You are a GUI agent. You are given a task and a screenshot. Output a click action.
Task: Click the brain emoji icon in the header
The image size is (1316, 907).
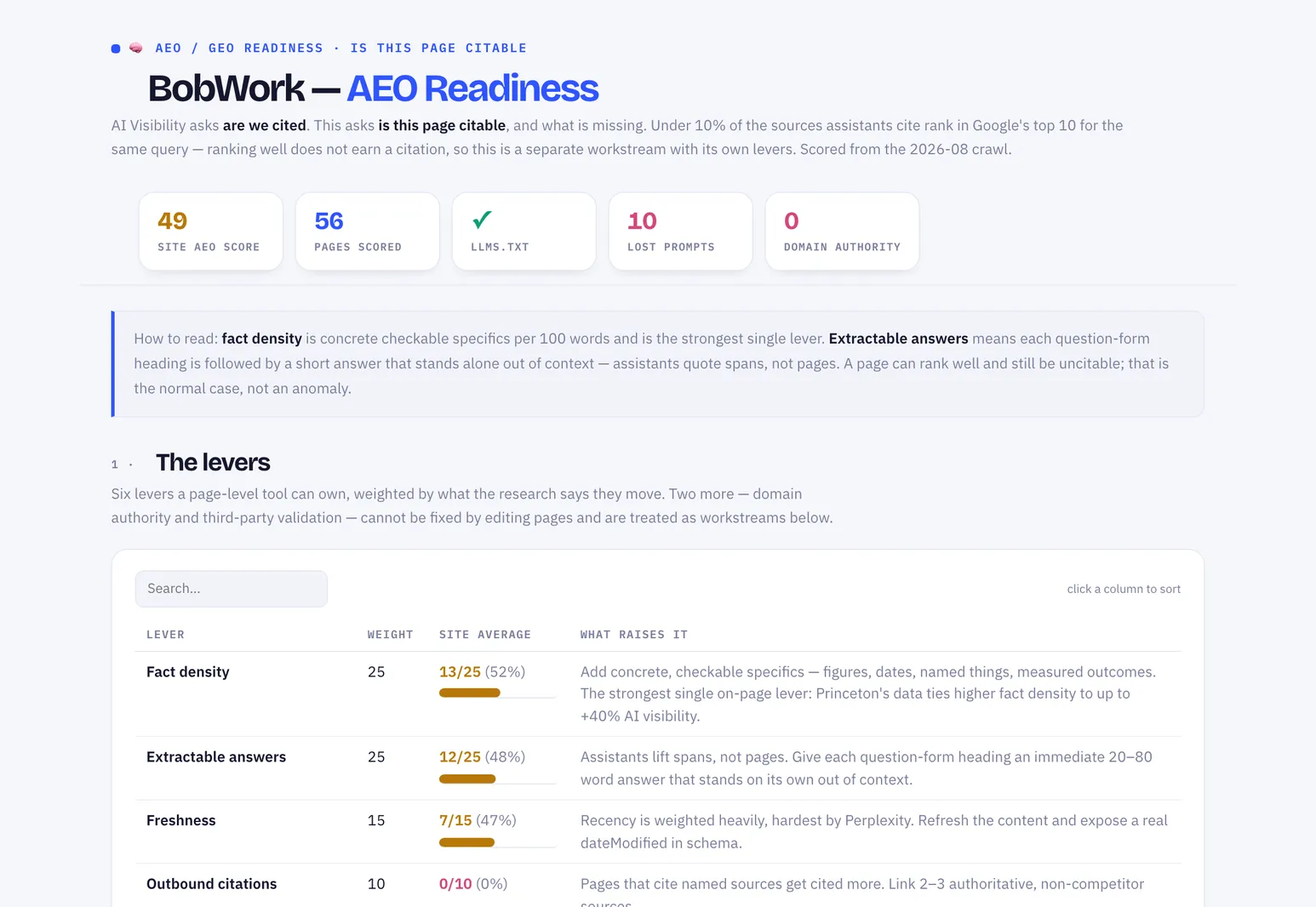click(x=135, y=48)
